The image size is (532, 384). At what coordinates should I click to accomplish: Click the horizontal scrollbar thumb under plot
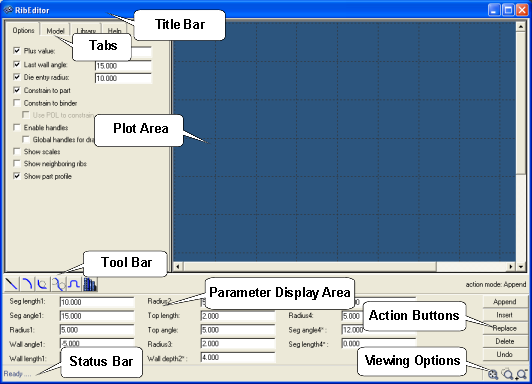(309, 267)
